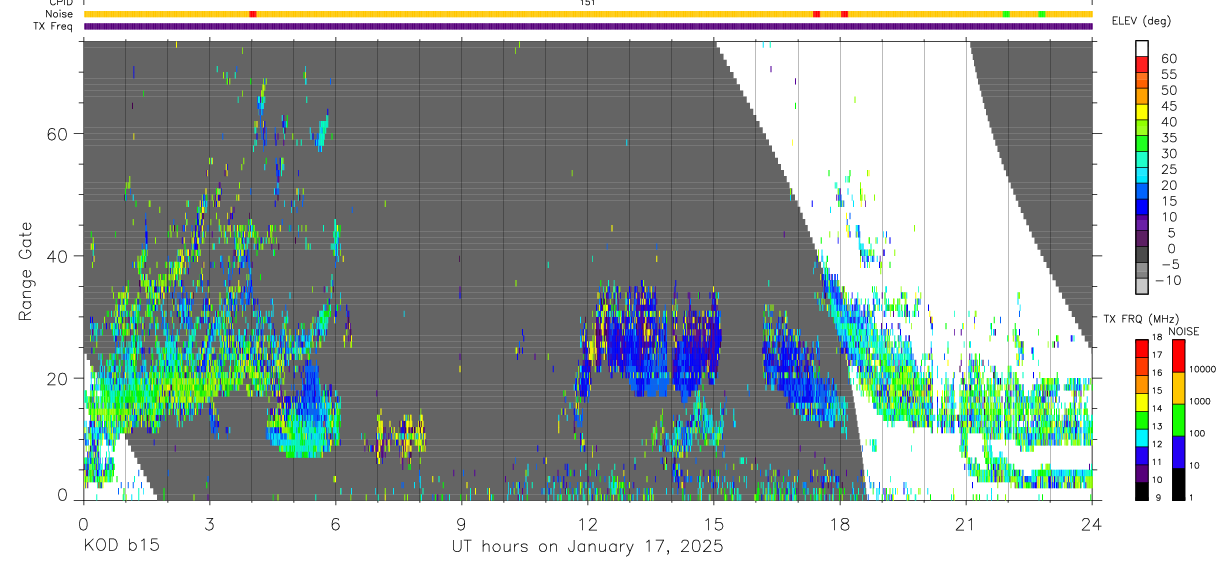Click the 'NOISE' legend title
This screenshot has height=567, width=1228.
[1182, 331]
